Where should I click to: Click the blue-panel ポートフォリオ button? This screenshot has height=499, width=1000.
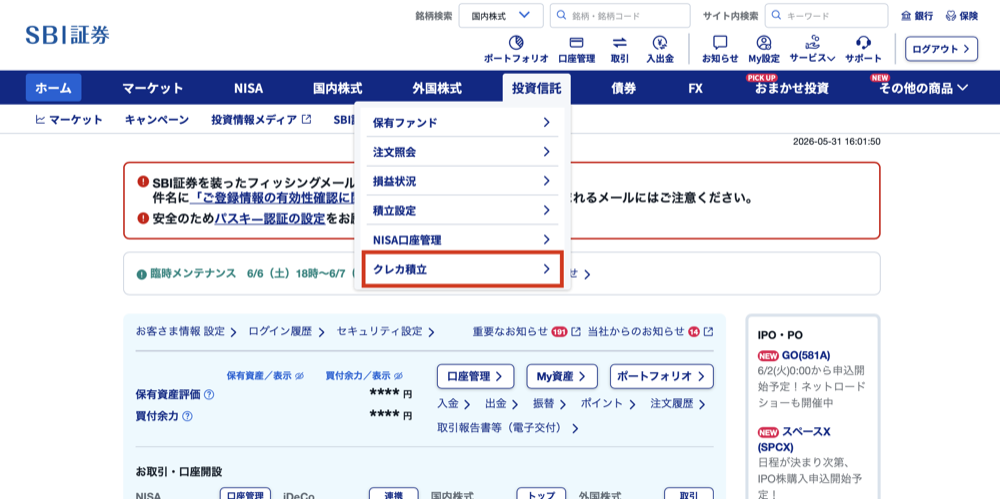coord(661,376)
